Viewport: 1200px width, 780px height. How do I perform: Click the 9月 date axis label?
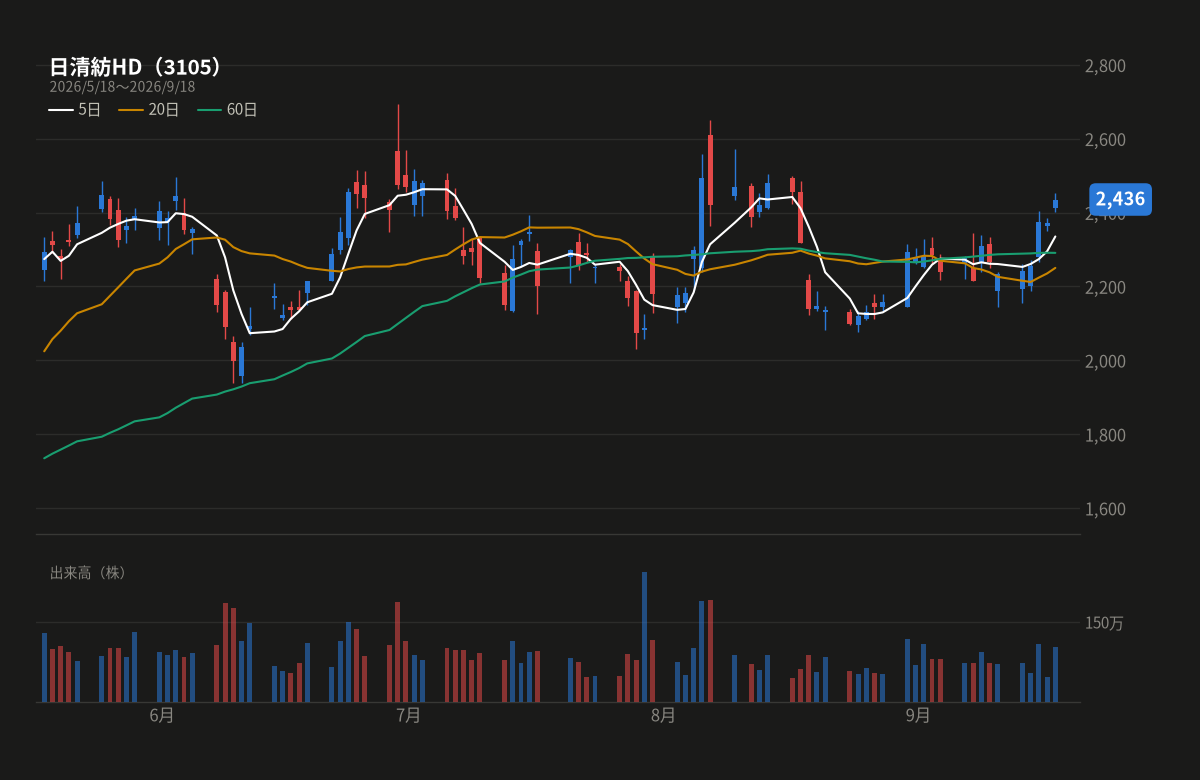[918, 716]
